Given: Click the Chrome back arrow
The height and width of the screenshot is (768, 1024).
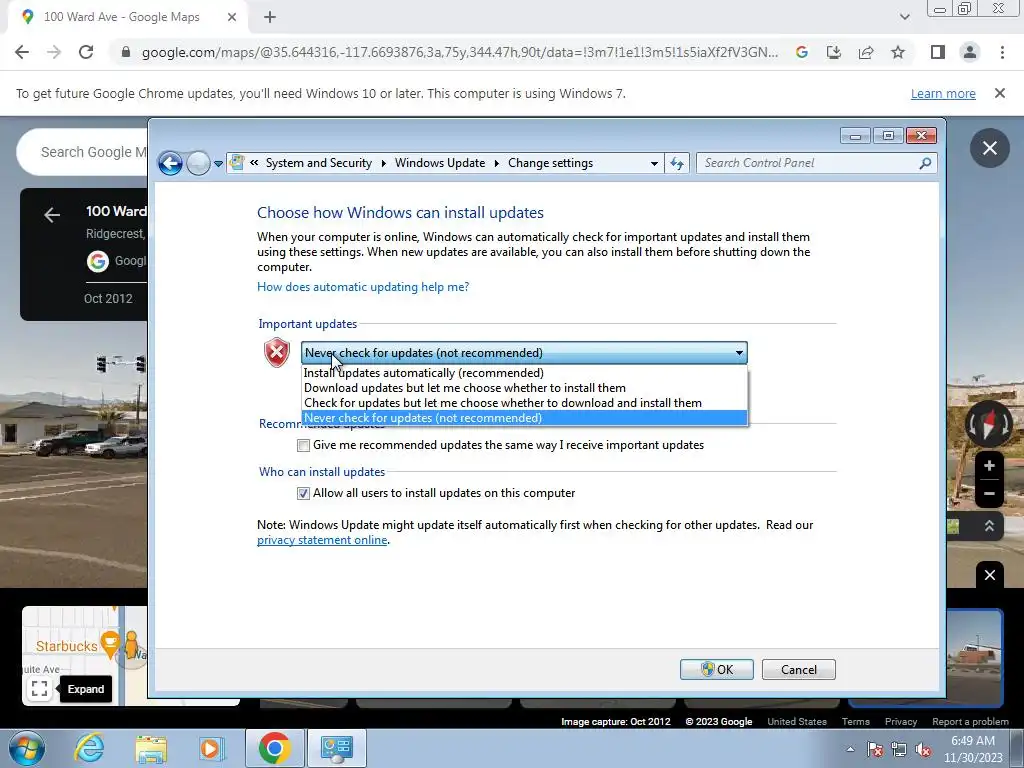Looking at the screenshot, I should pyautogui.click(x=22, y=52).
